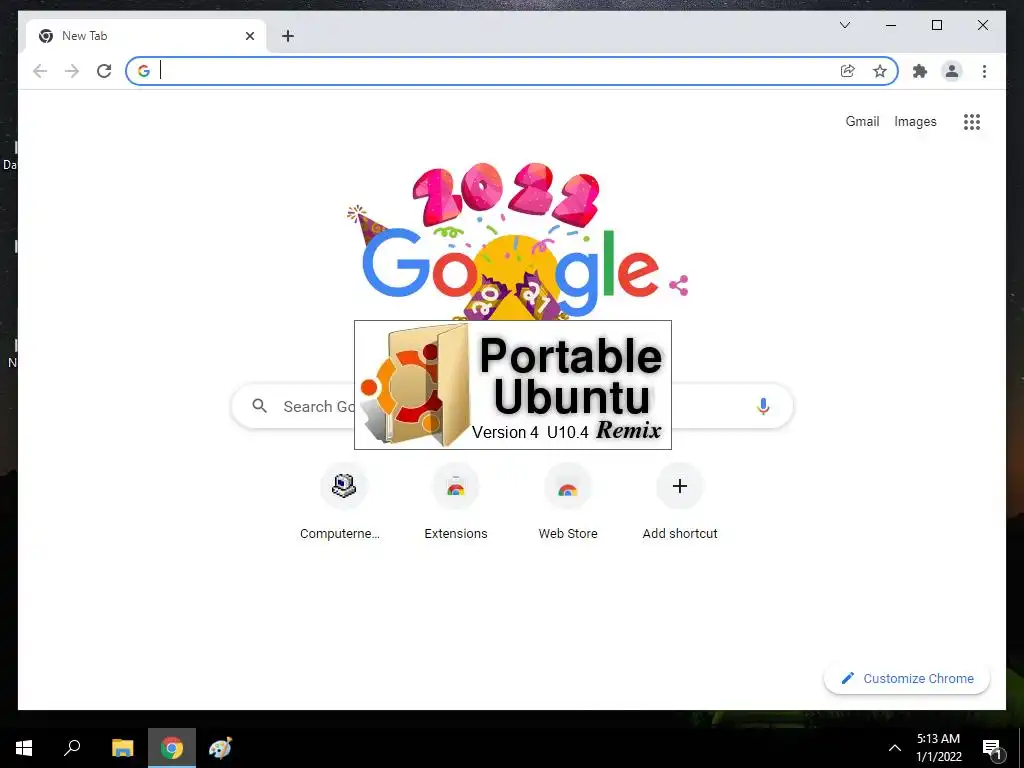1024x768 pixels.
Task: Click the Chrome taskbar icon
Action: (x=172, y=748)
